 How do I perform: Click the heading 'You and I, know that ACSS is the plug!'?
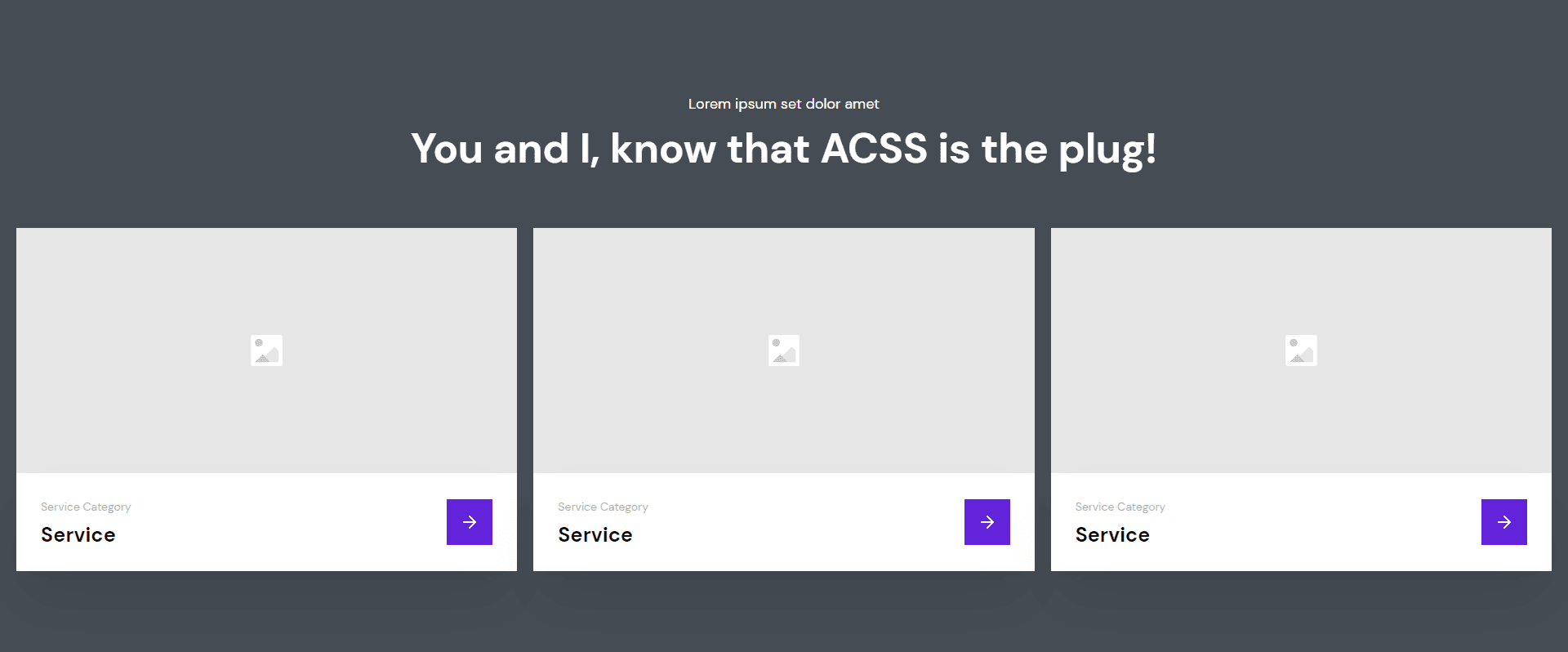784,150
